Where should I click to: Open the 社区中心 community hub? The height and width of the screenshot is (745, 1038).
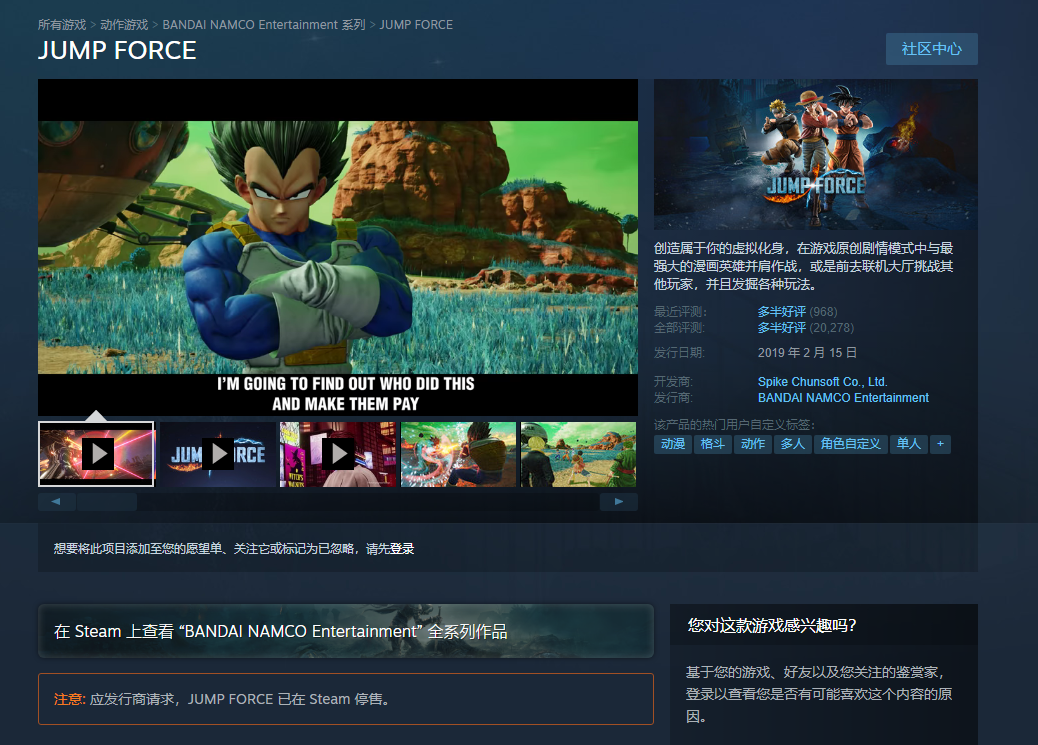[931, 49]
